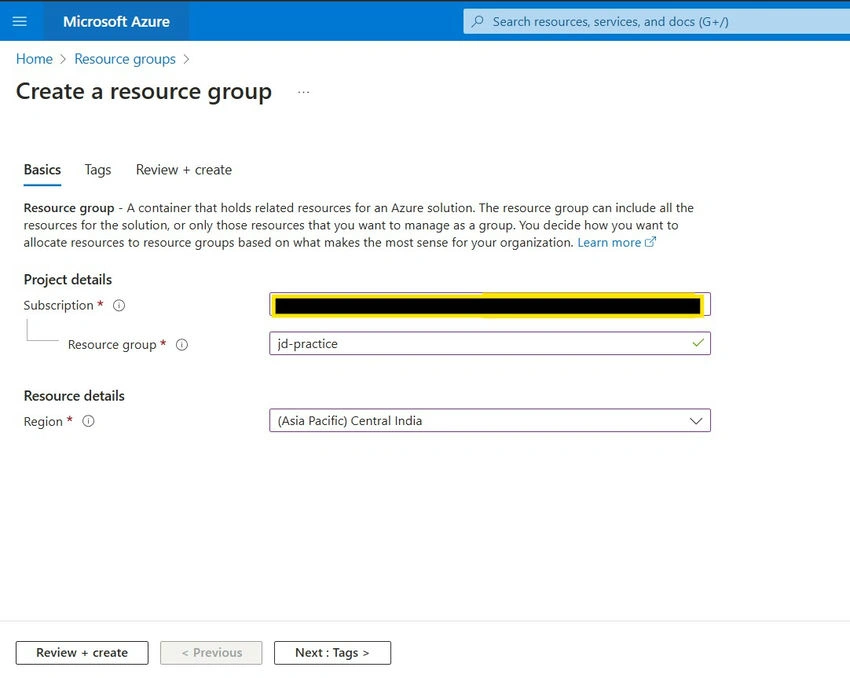
Task: Click the search magnifier icon
Action: [x=478, y=21]
